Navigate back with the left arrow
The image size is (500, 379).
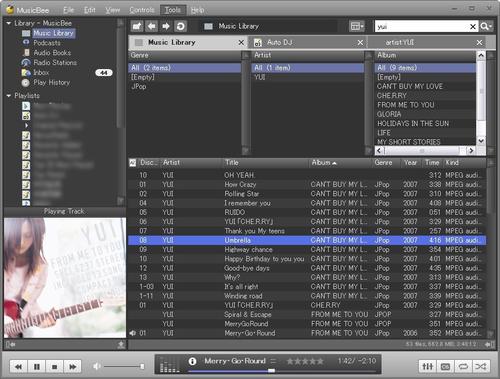(152, 26)
